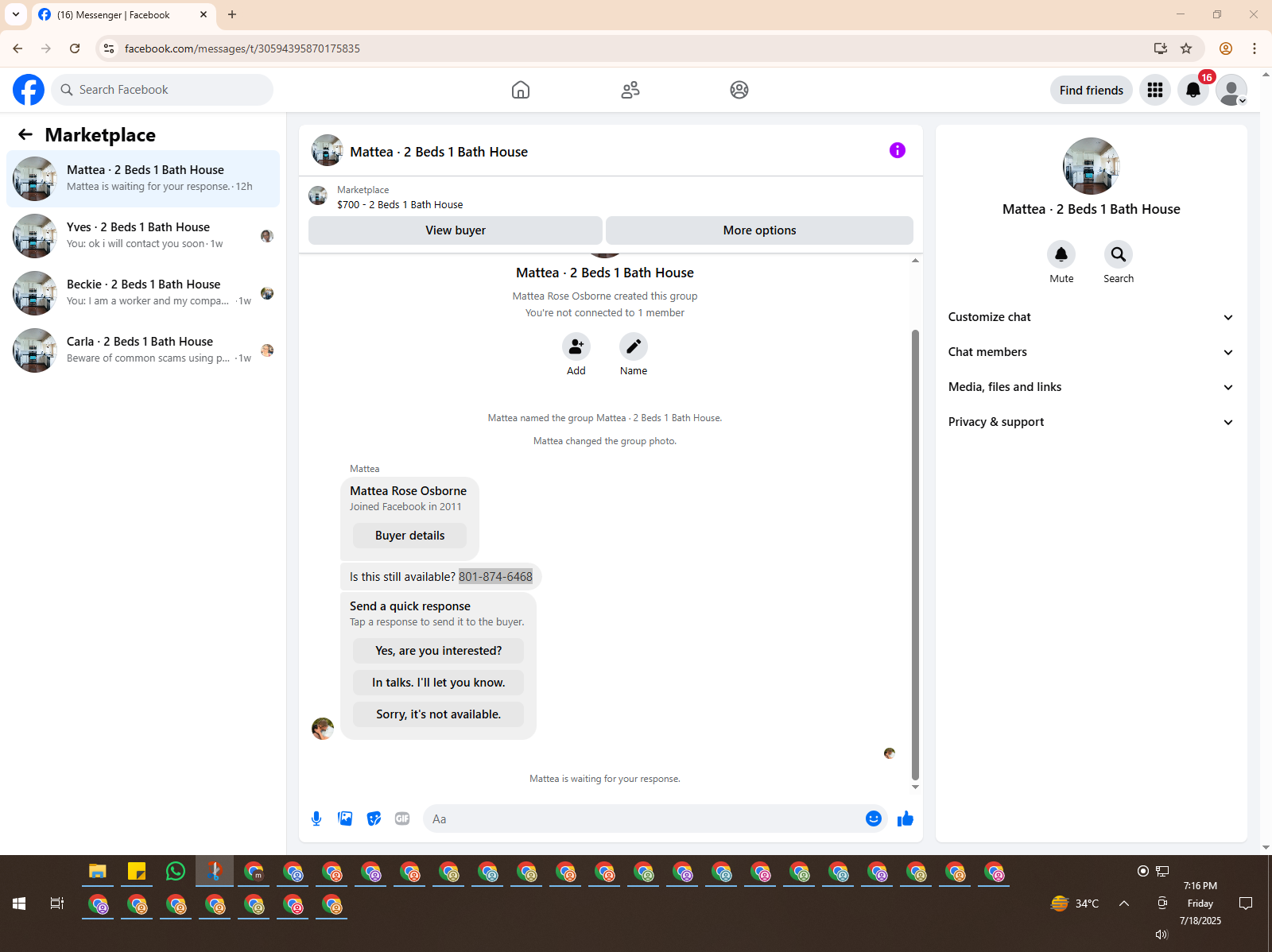Send a thumbs-up like

pyautogui.click(x=906, y=818)
